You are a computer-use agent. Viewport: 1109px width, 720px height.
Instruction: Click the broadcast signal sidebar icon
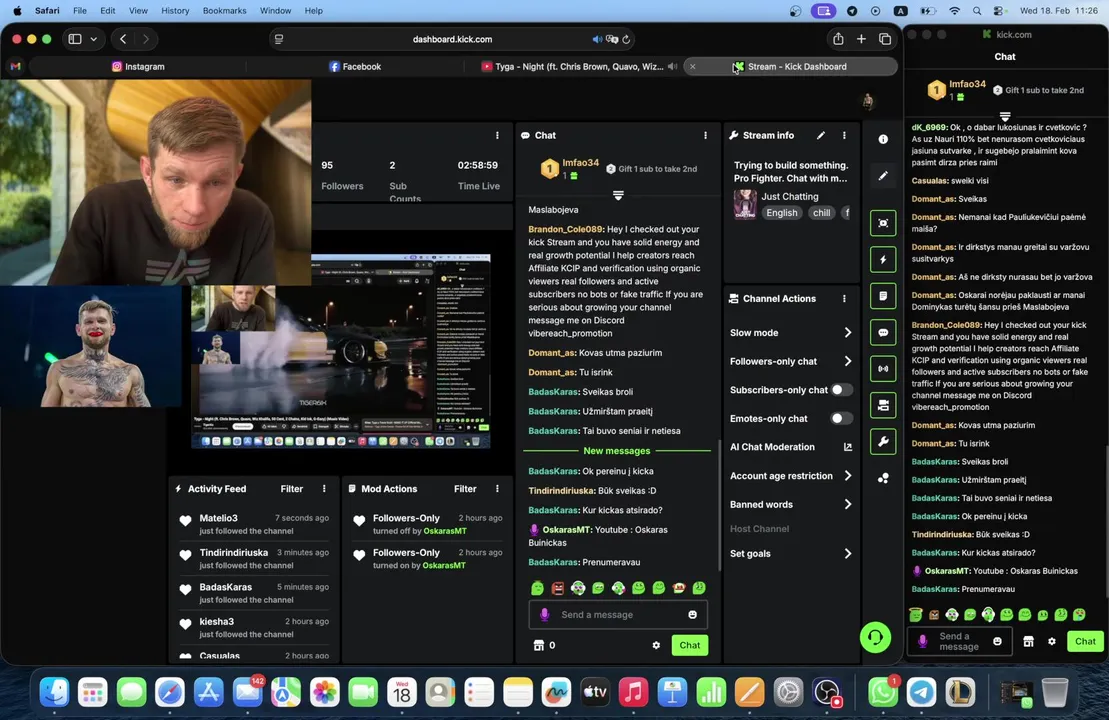[x=883, y=368]
